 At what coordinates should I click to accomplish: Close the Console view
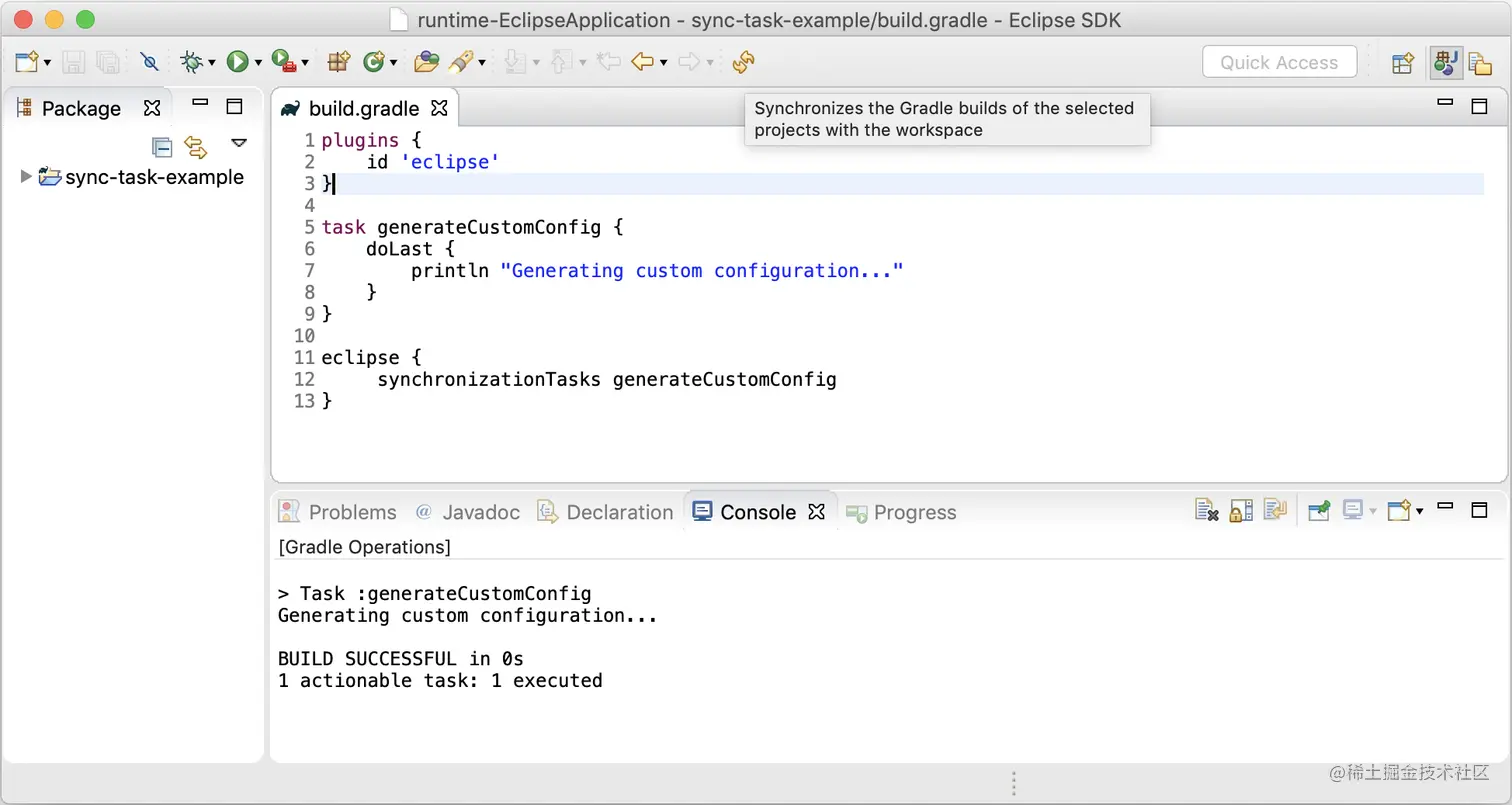point(817,512)
